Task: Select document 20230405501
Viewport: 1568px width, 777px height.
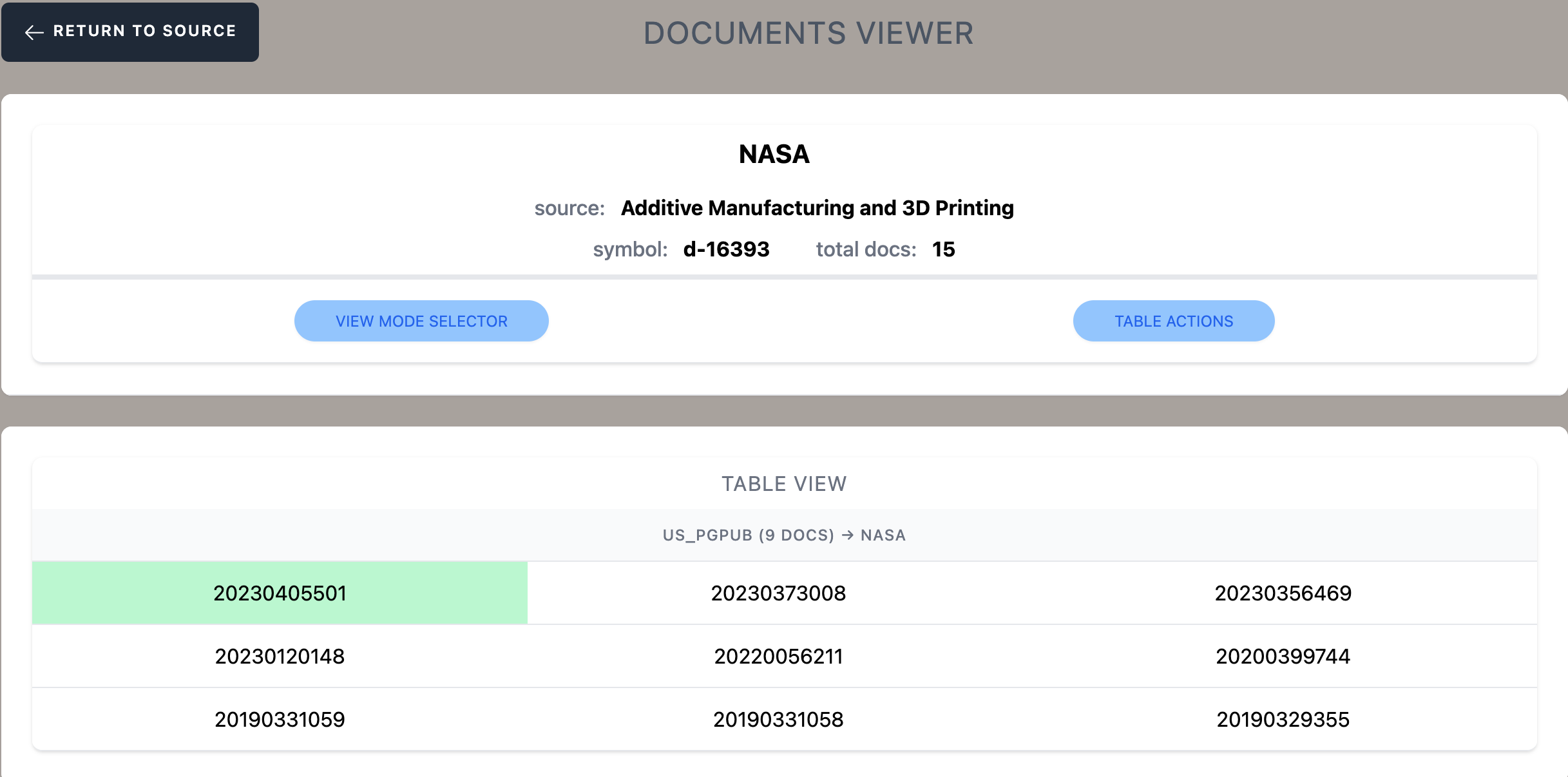Action: 280,592
